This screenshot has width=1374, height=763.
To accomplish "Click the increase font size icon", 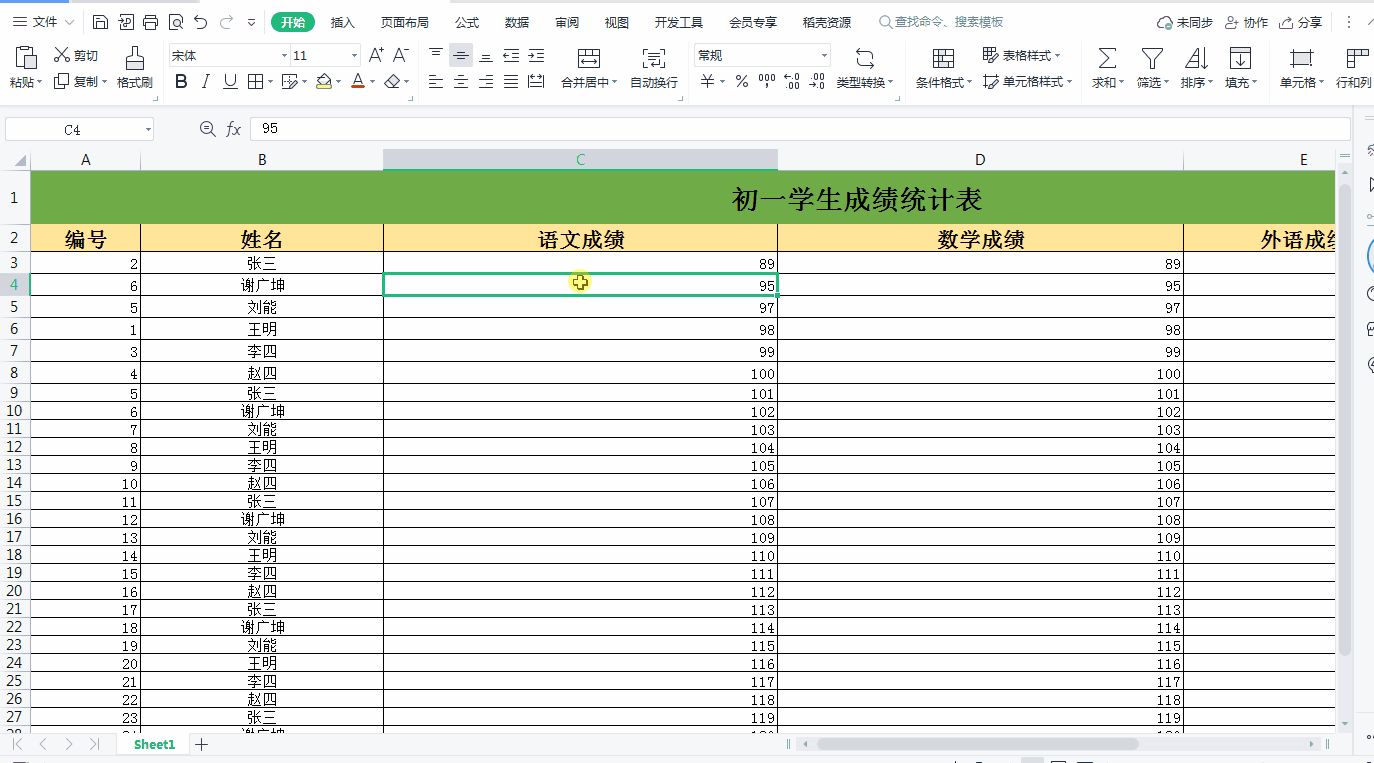I will (x=376, y=56).
